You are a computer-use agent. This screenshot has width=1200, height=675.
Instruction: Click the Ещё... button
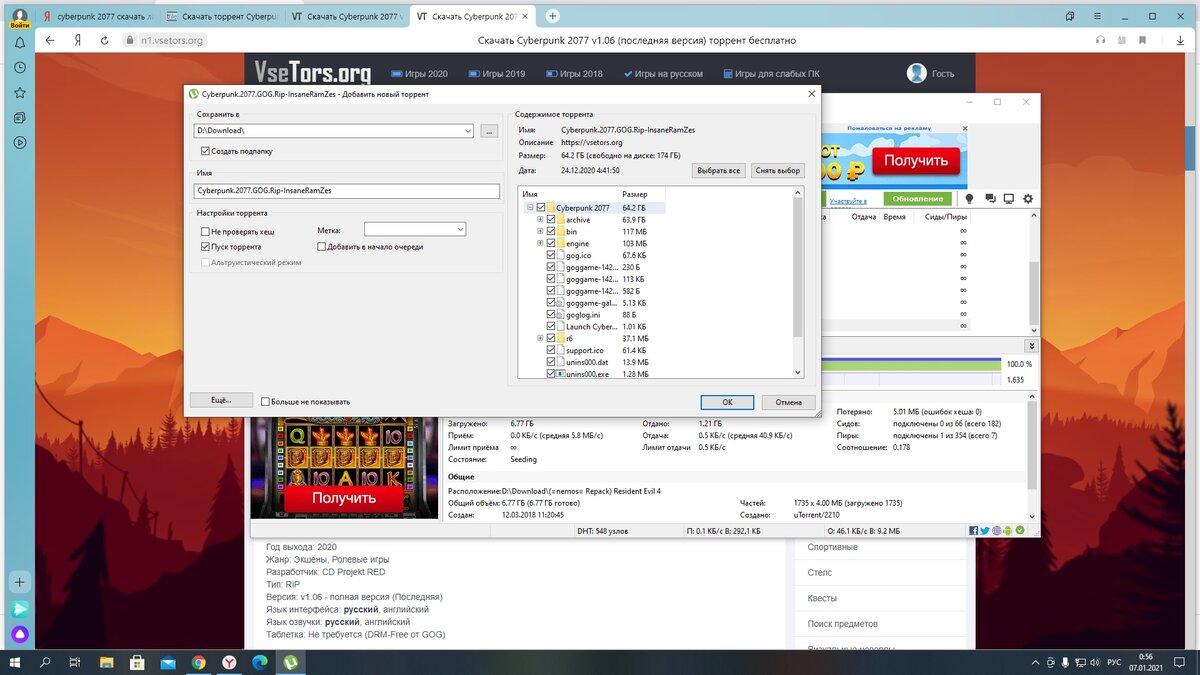pyautogui.click(x=221, y=400)
